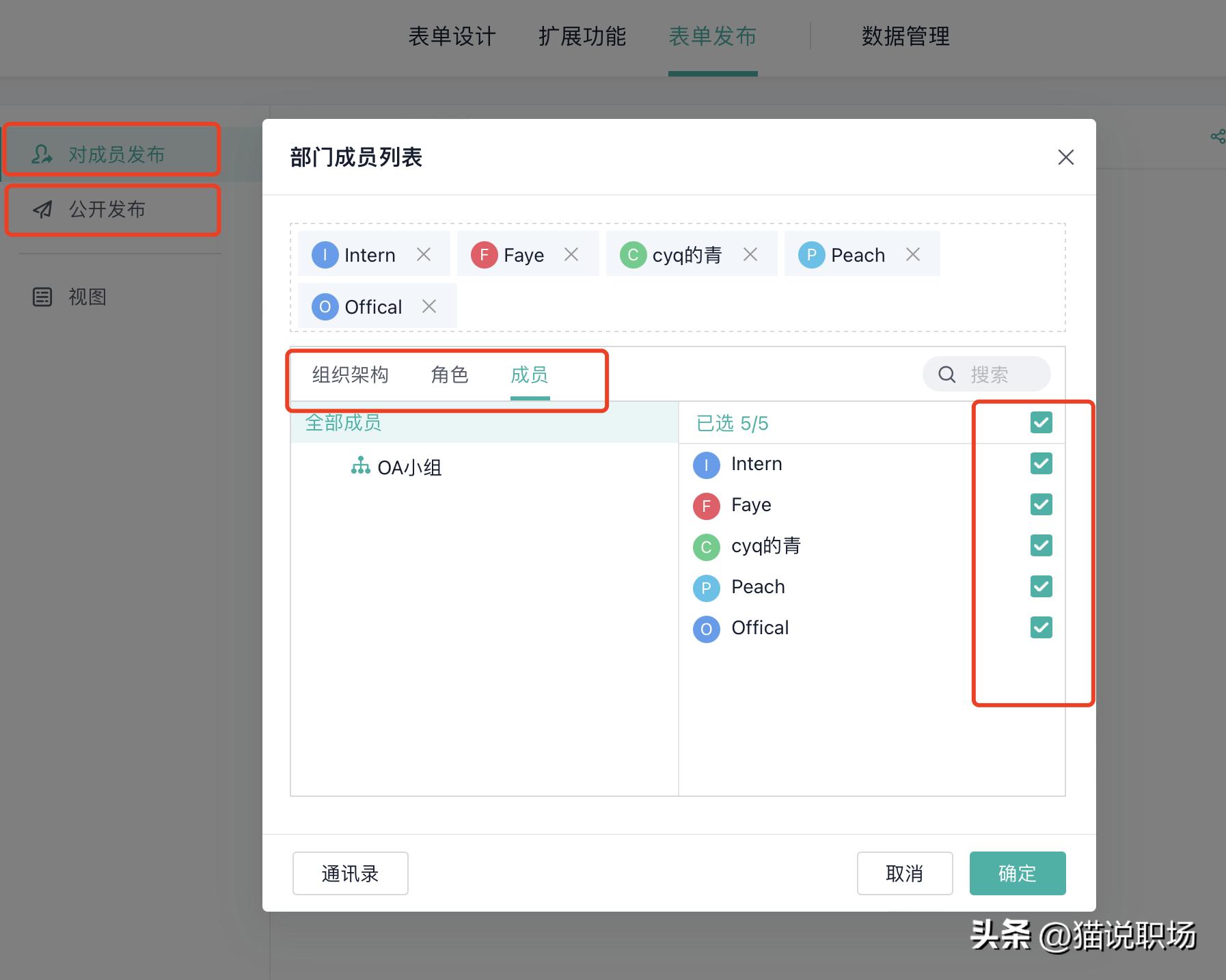The height and width of the screenshot is (980, 1226).
Task: Click the OA小组 organization structure icon
Action: click(360, 467)
